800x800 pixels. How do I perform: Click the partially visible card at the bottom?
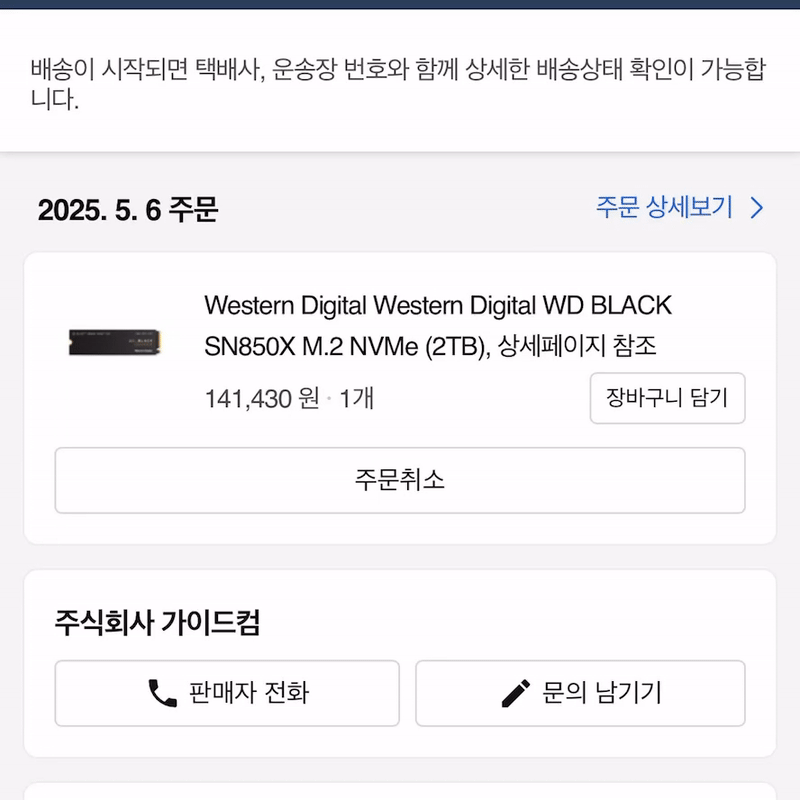coord(399,791)
